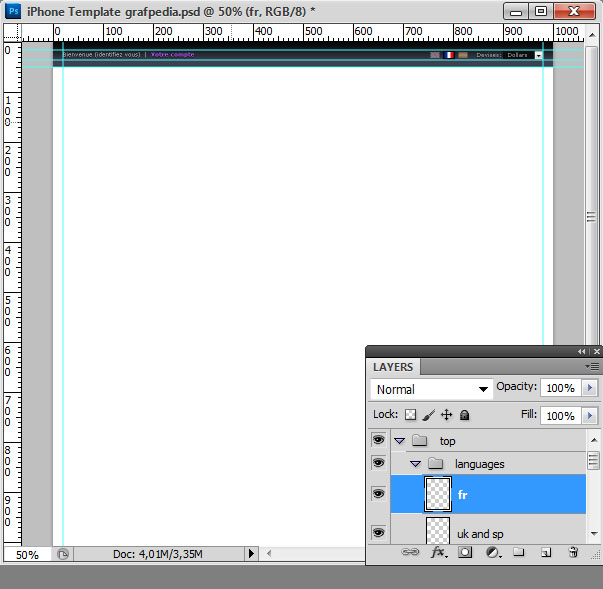This screenshot has width=603, height=589.
Task: Hide the fr layer visibility eye
Action: 378,493
